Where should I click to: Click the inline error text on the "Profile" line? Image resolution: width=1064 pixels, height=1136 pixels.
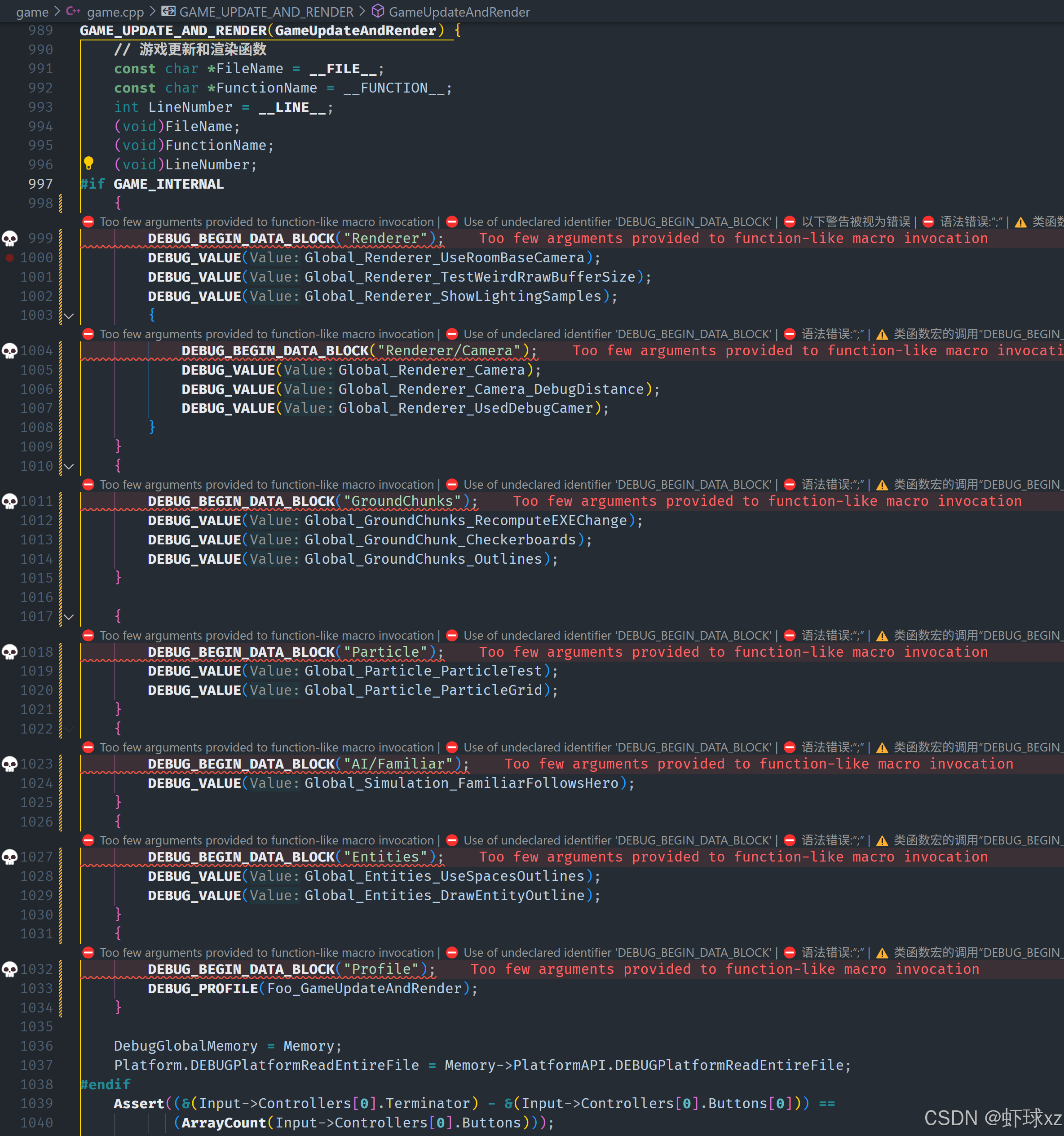[x=724, y=969]
